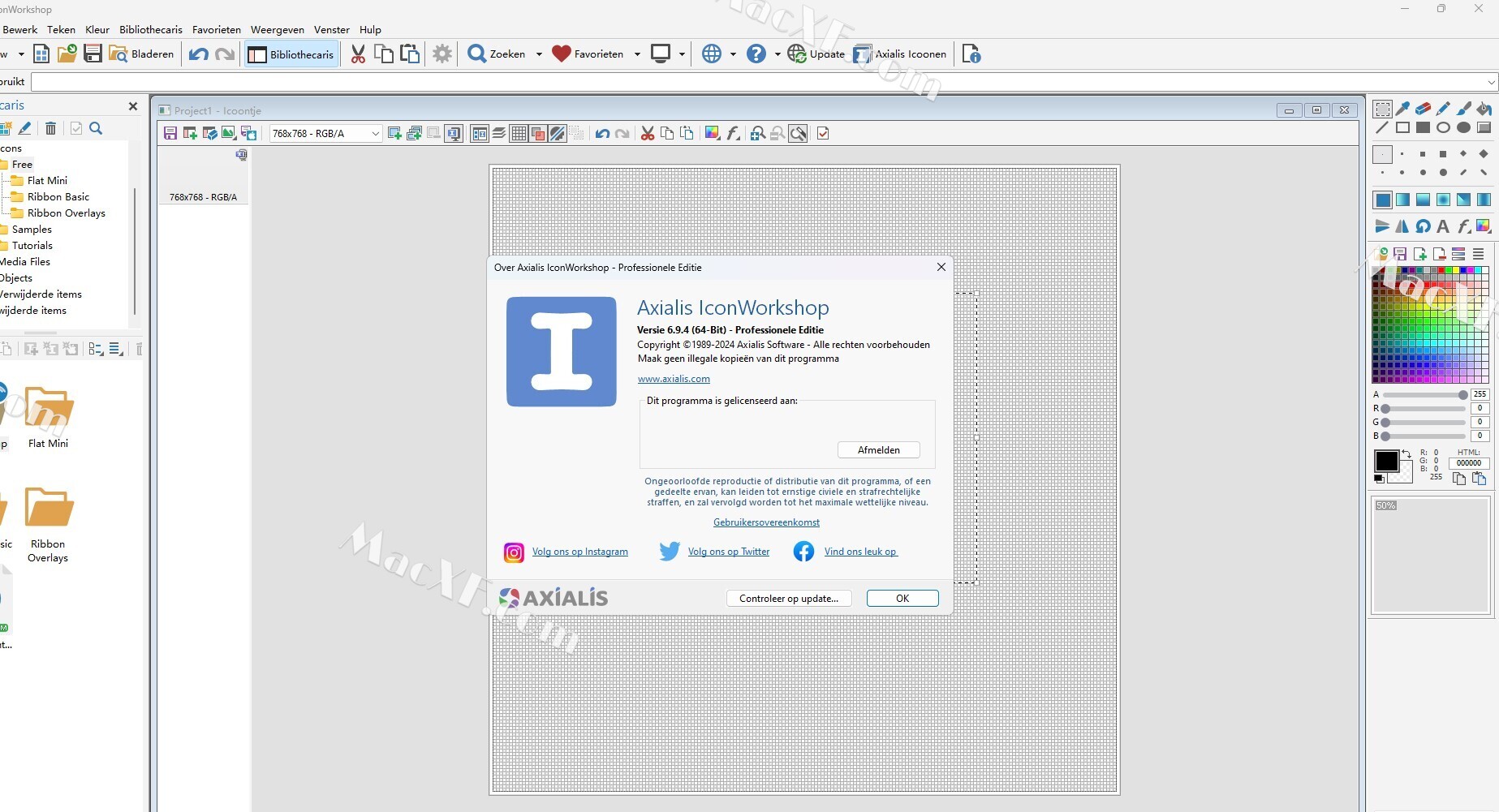The width and height of the screenshot is (1499, 812).
Task: Pick the eyedropper color picker tool
Action: point(1403,108)
